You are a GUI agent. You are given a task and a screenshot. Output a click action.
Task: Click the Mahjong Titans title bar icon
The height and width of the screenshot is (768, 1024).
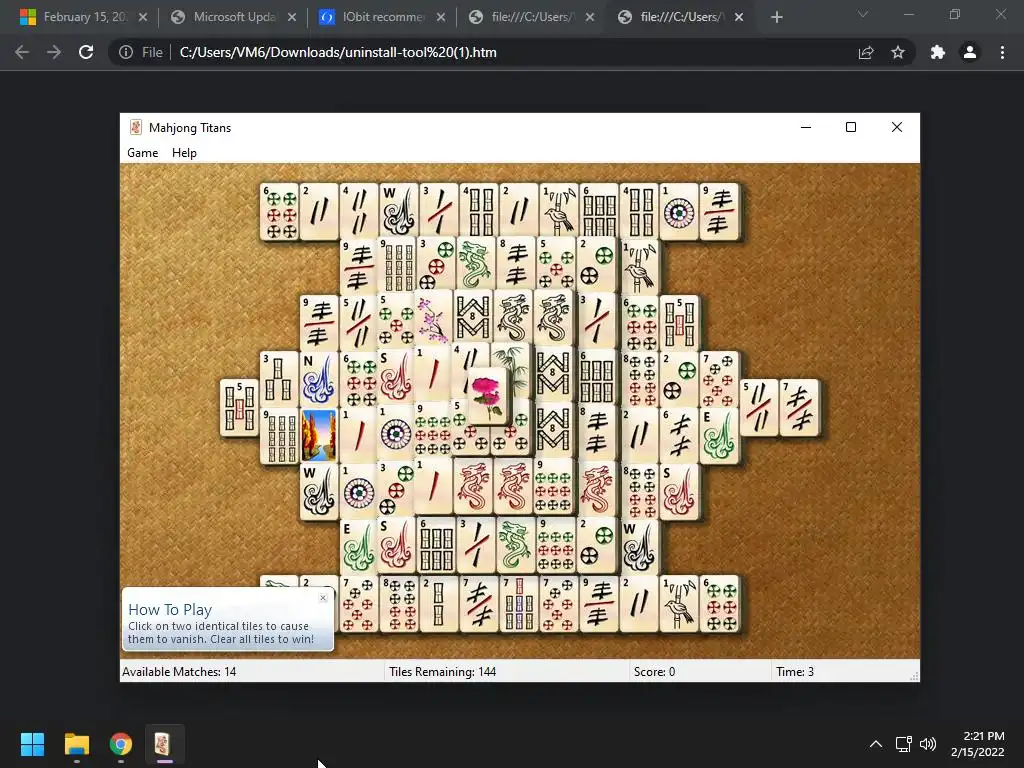click(x=136, y=127)
